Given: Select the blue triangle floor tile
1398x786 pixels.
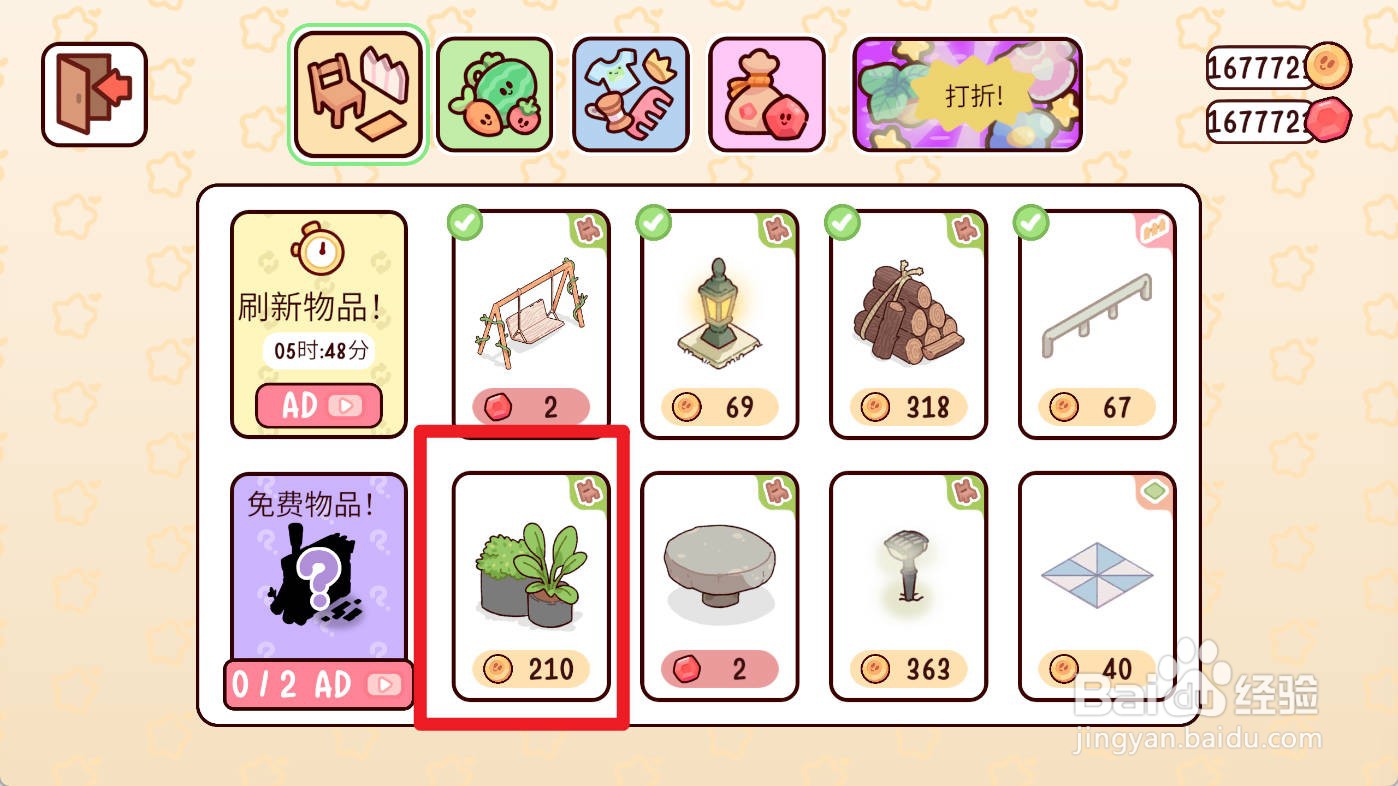Looking at the screenshot, I should 1097,586.
